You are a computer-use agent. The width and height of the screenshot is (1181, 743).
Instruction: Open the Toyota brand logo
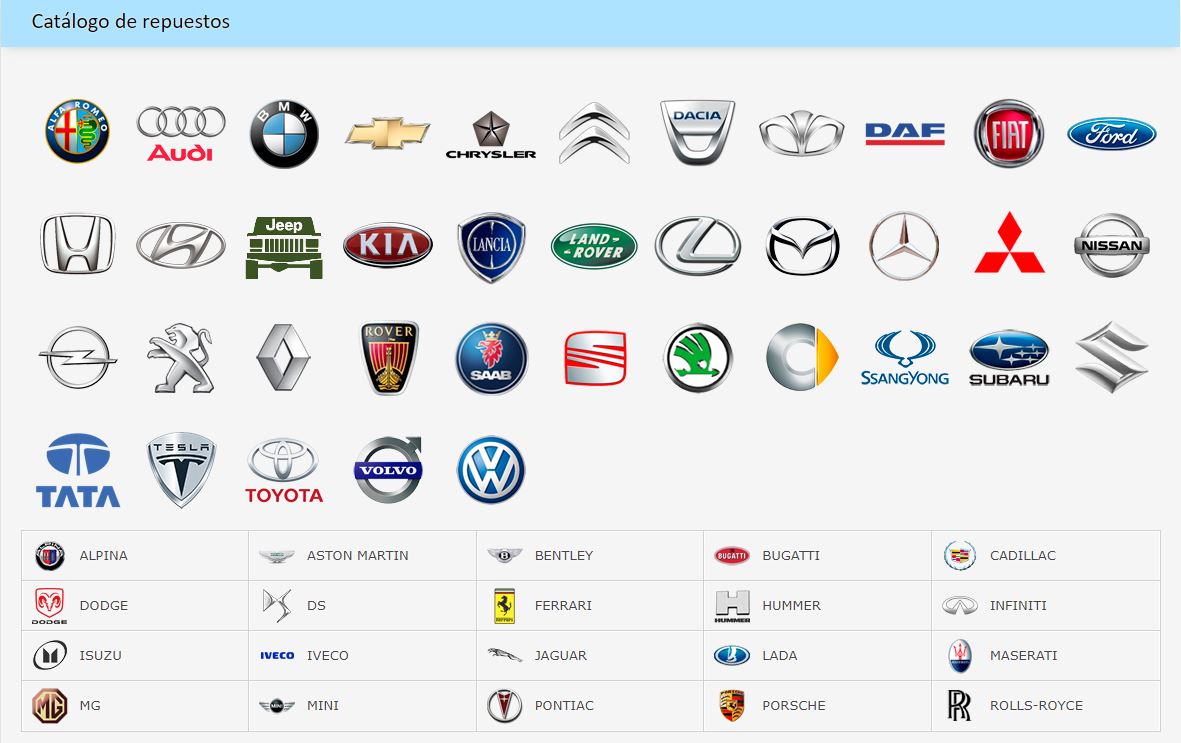pyautogui.click(x=284, y=470)
